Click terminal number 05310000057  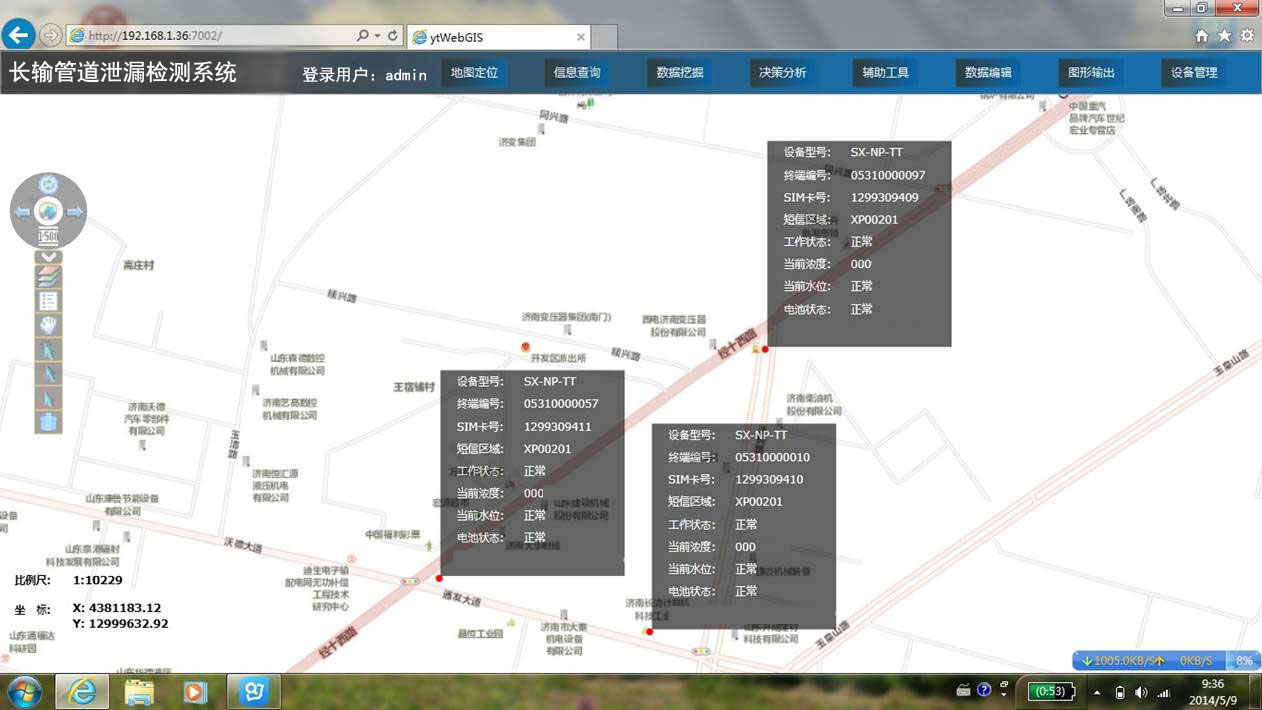tap(561, 404)
